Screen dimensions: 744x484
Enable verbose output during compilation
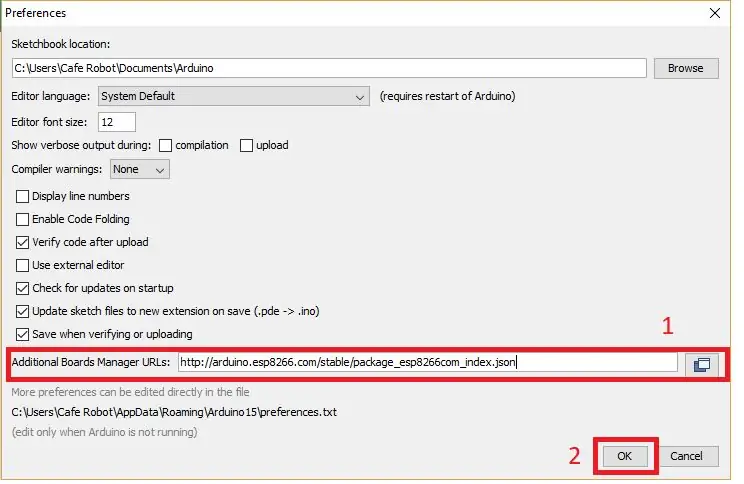point(165,145)
